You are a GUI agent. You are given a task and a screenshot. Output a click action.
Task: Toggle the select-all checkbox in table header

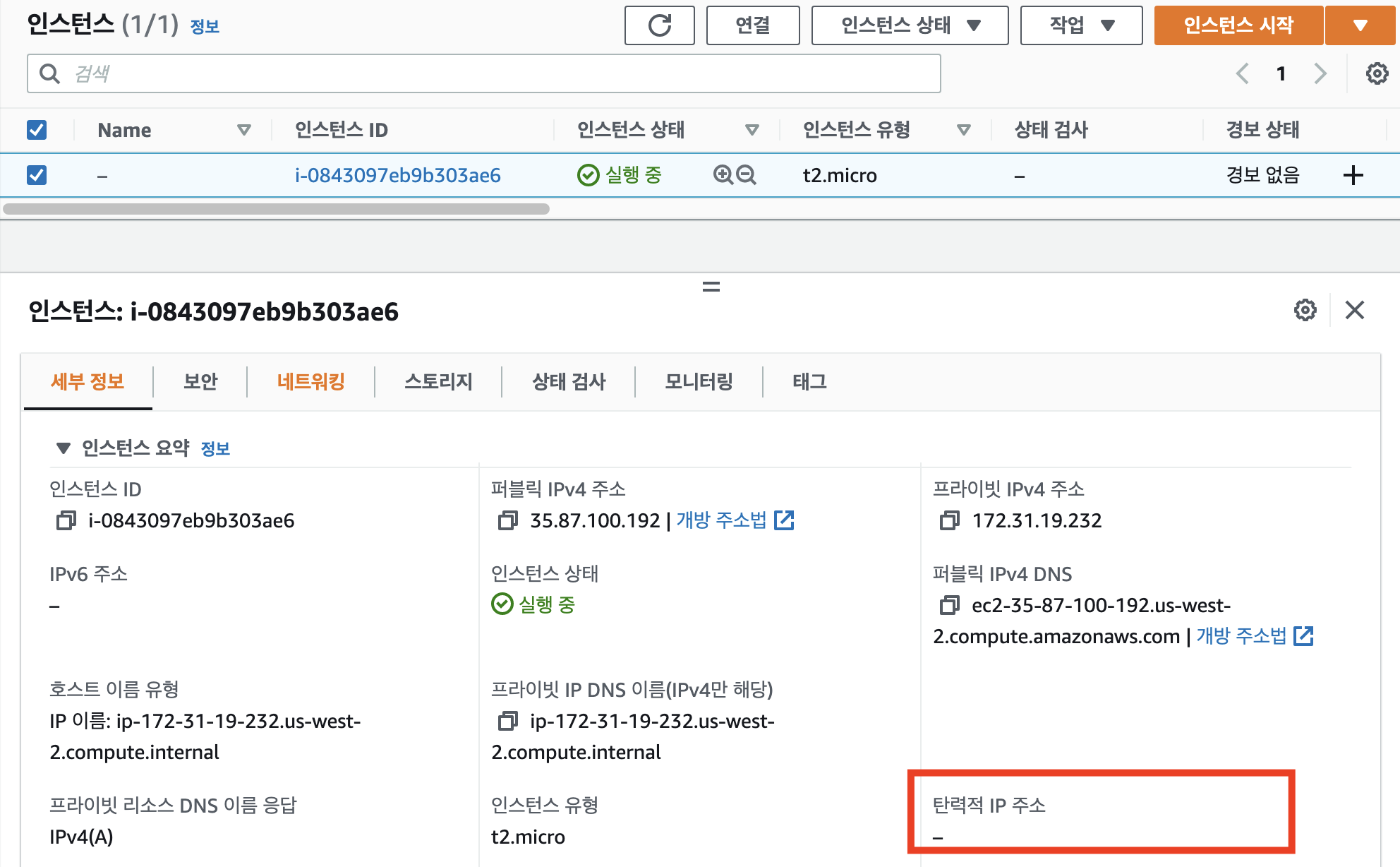(x=37, y=130)
